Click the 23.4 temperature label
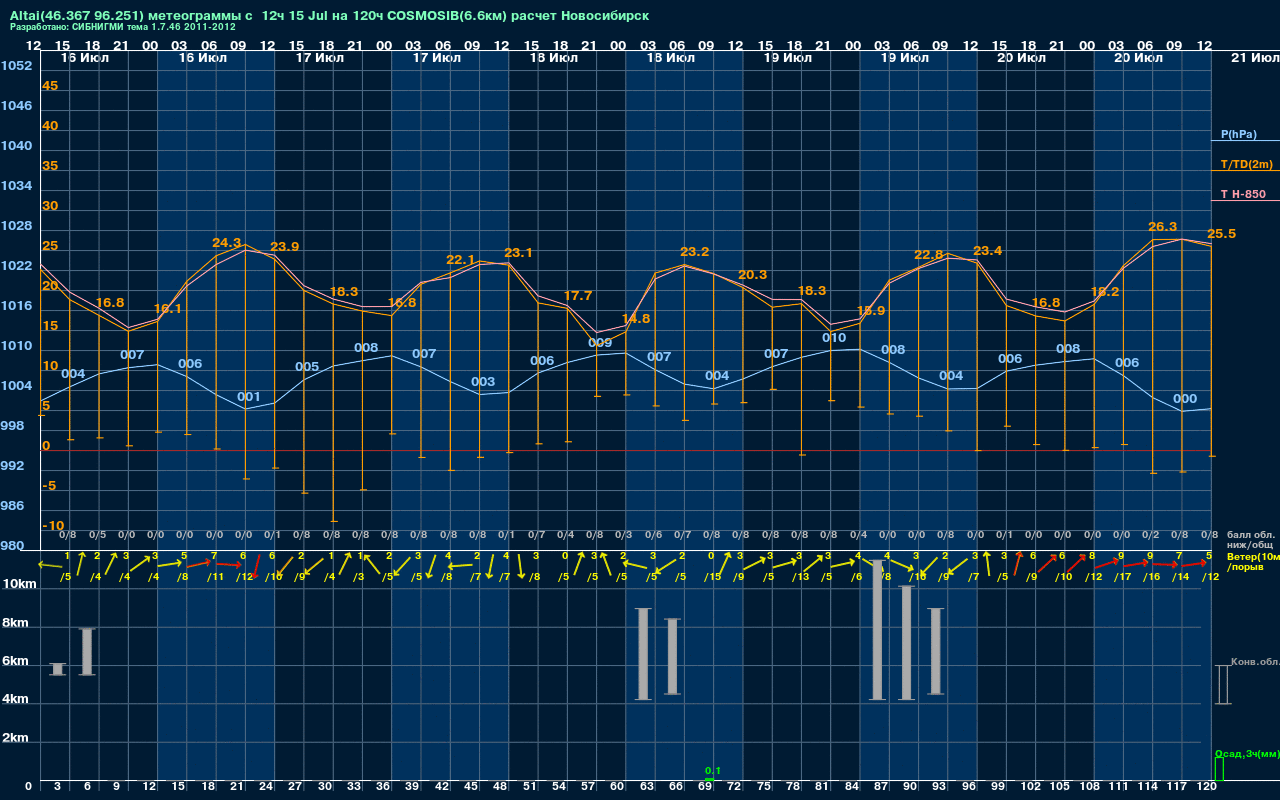The width and height of the screenshot is (1280, 800). pos(987,251)
